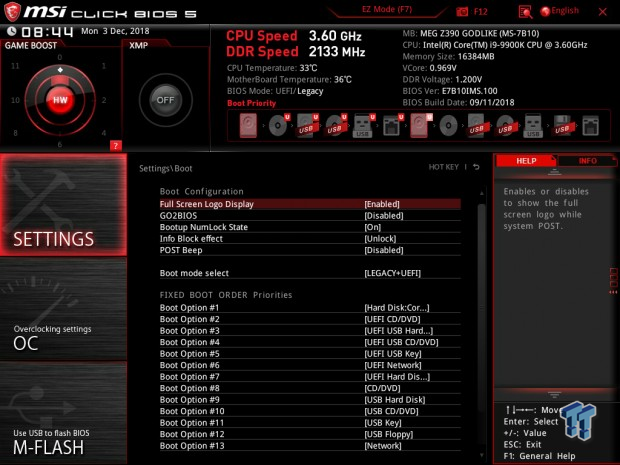620x465 pixels.
Task: Change Boot Option #4 UEFI USB CD/DVD value
Action: point(310,342)
